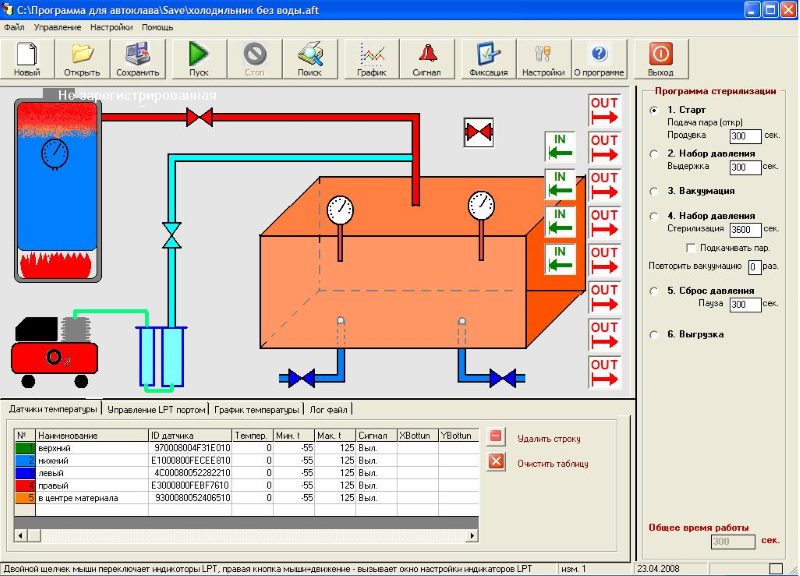This screenshot has height=576, width=800.
Task: Click the O2 compressor graphic
Action: [54, 352]
